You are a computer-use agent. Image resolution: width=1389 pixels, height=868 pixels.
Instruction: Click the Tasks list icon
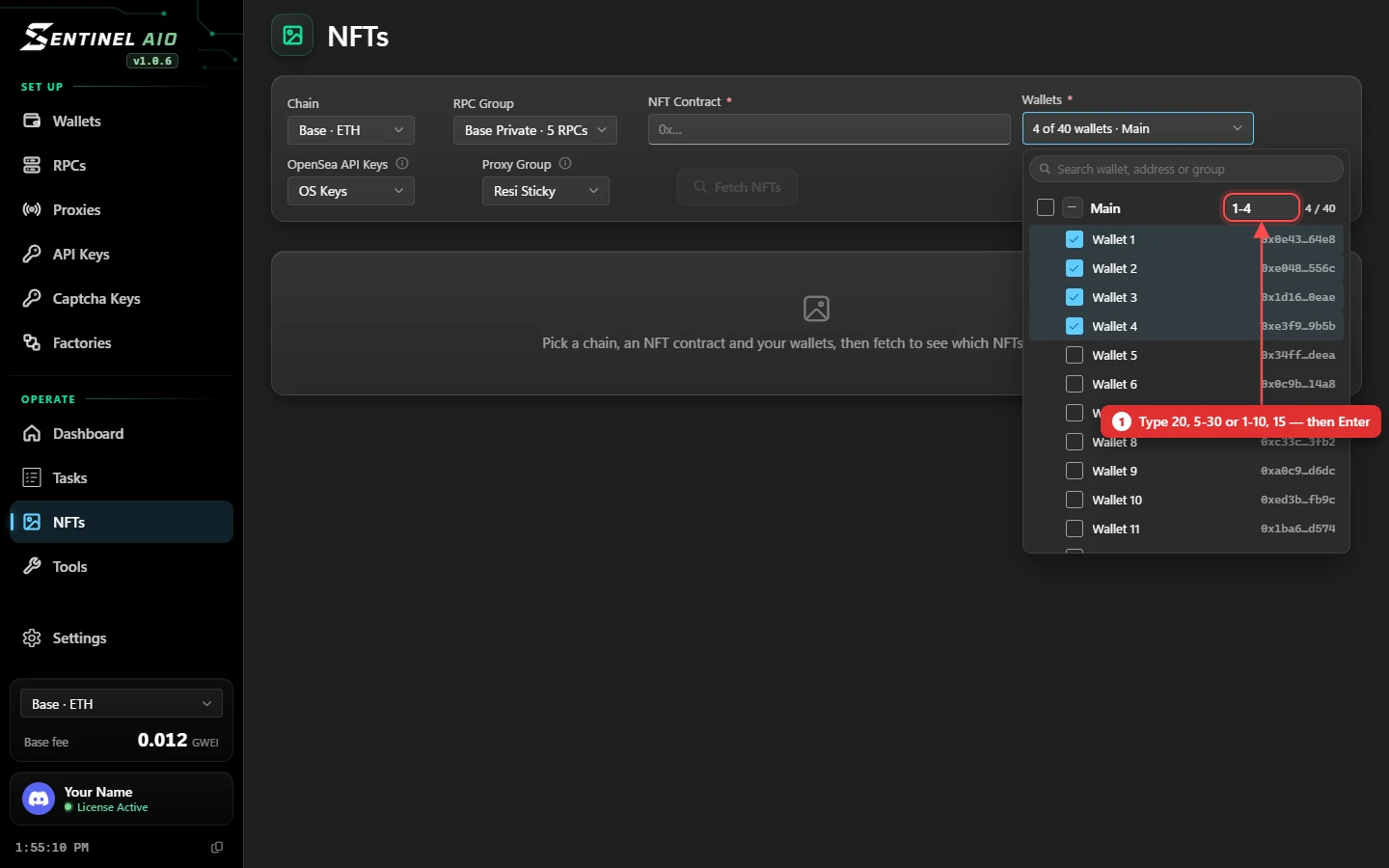(32, 477)
